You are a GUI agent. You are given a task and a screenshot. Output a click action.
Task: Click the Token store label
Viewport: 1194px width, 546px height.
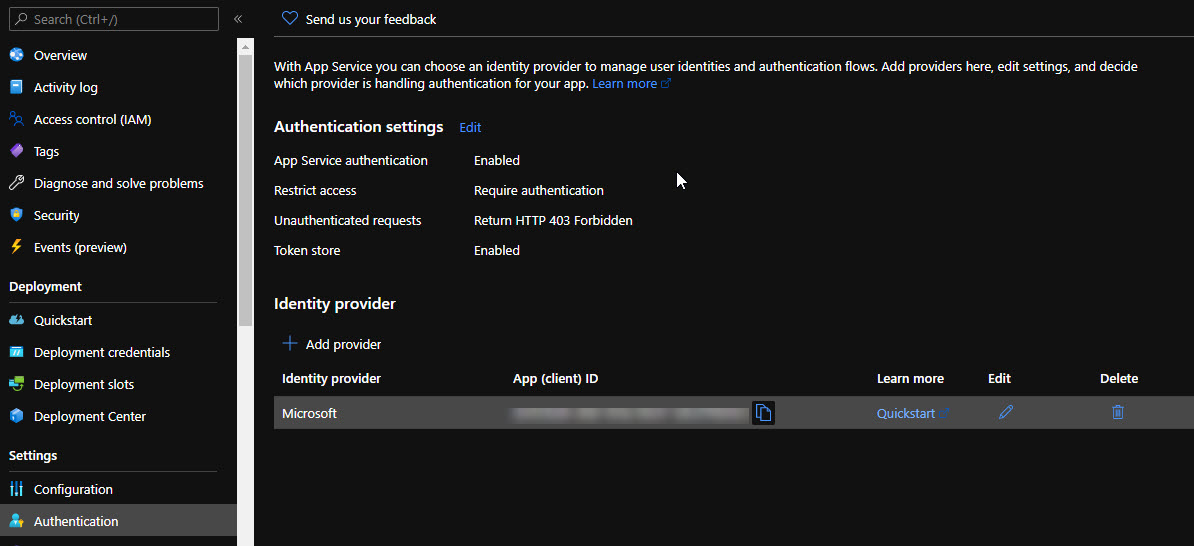(307, 251)
